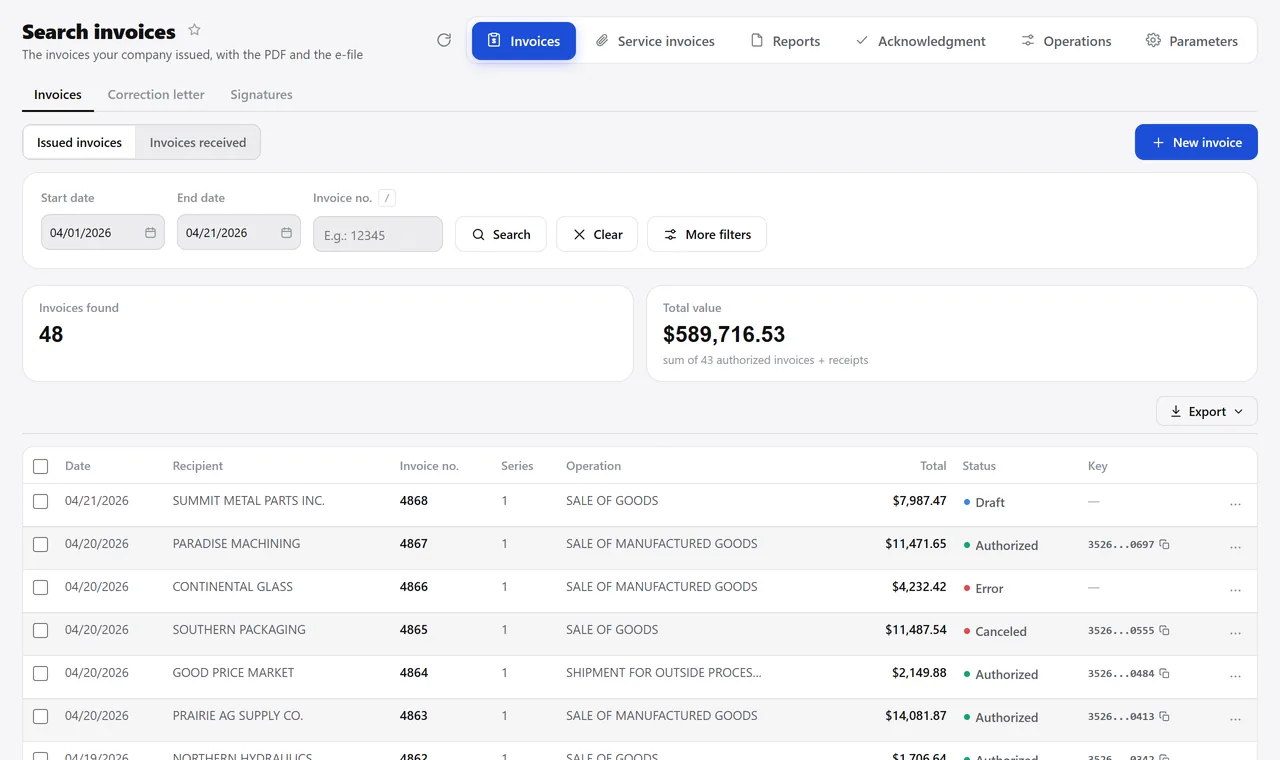This screenshot has width=1280, height=760.
Task: Open the End date calendar icon
Action: (286, 233)
